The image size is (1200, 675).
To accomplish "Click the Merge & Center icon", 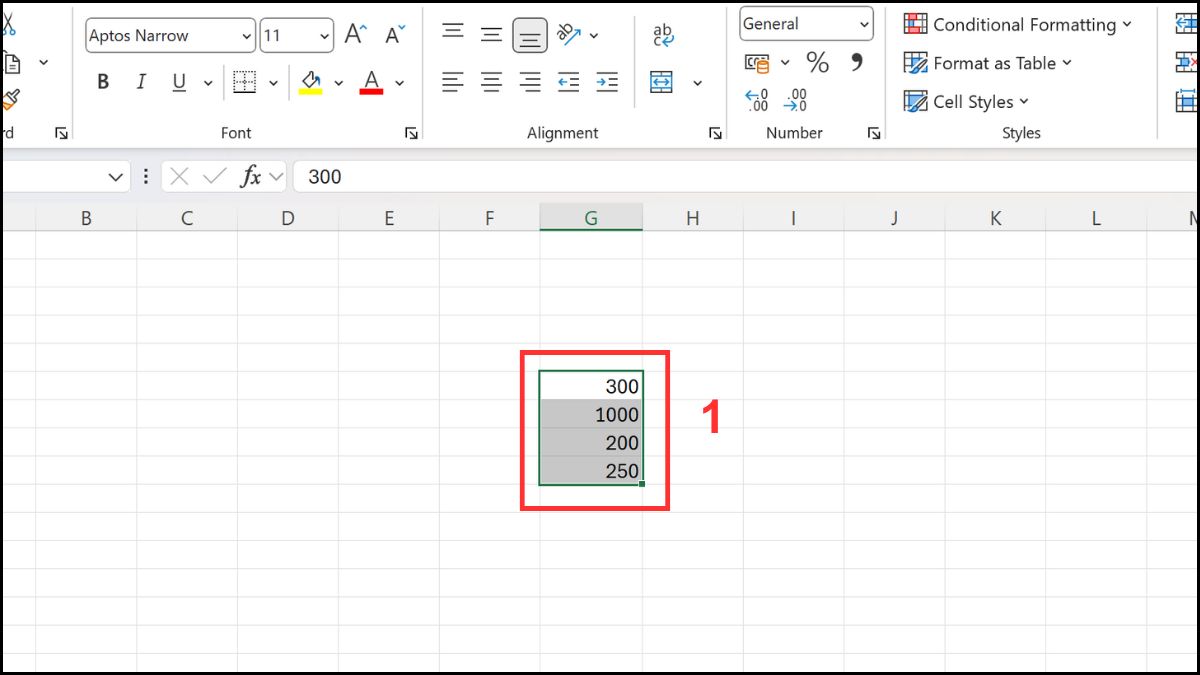I will [x=661, y=82].
